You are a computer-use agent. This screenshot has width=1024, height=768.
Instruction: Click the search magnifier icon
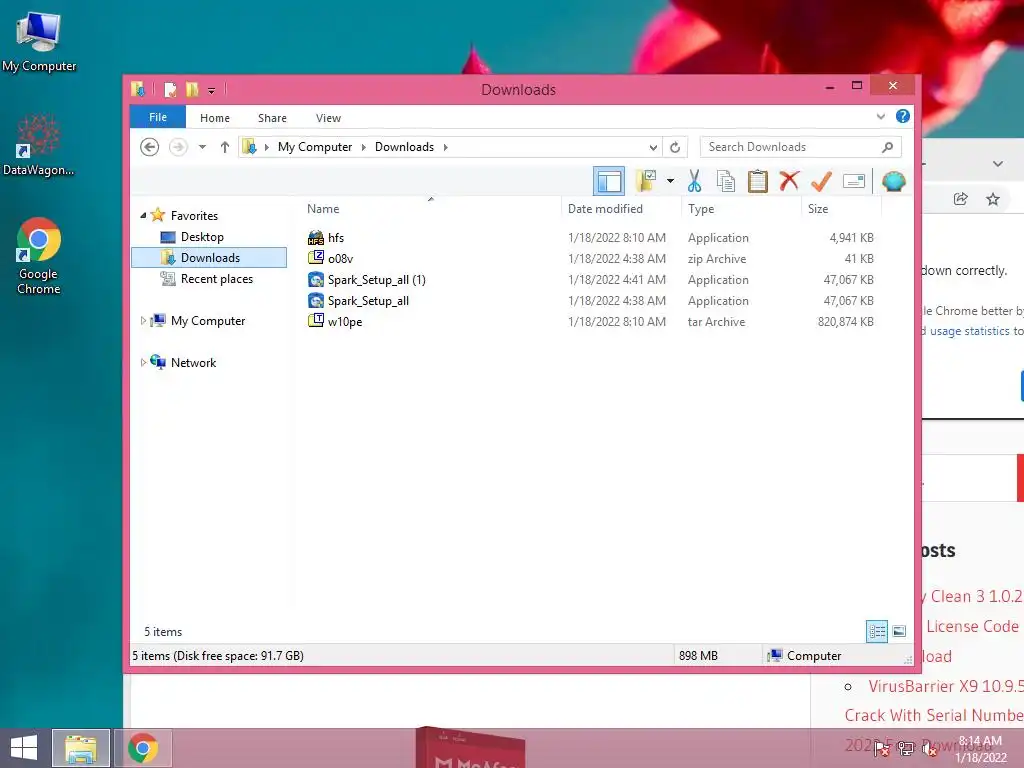[x=887, y=147]
